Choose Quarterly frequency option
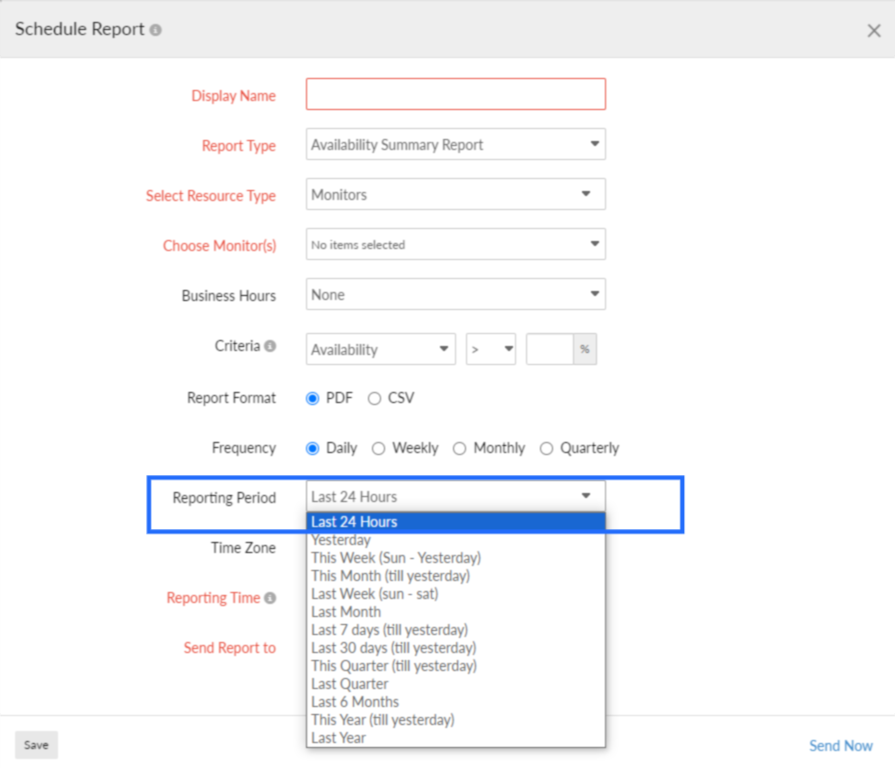 [x=546, y=448]
